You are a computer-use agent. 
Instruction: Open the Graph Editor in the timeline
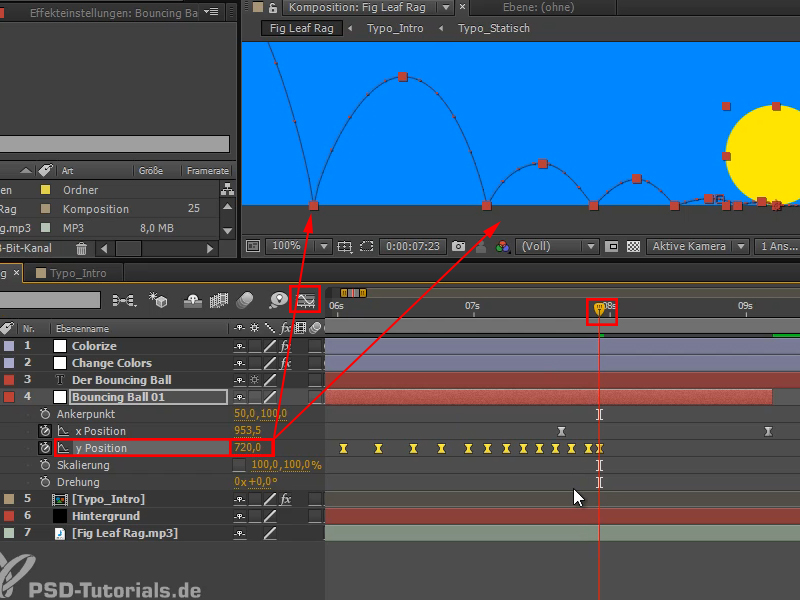(305, 297)
